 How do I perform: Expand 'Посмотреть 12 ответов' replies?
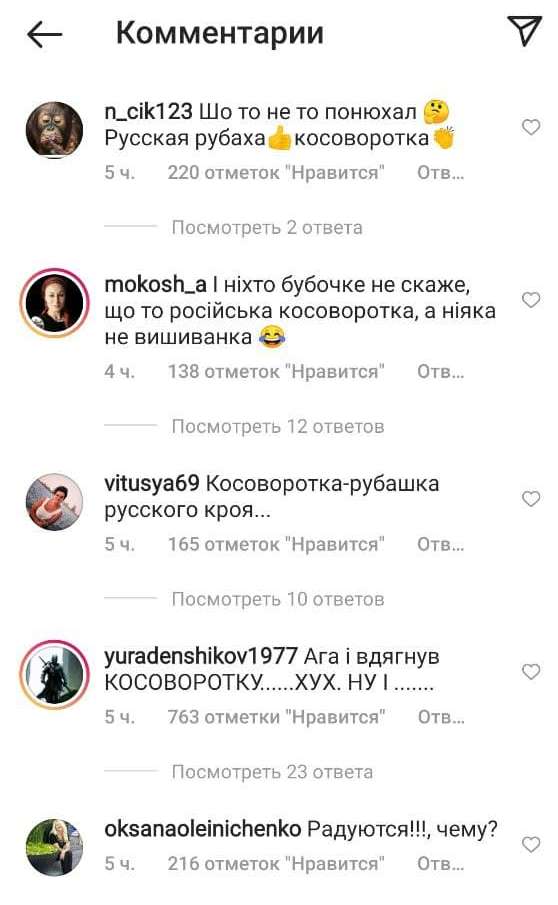coord(278,427)
